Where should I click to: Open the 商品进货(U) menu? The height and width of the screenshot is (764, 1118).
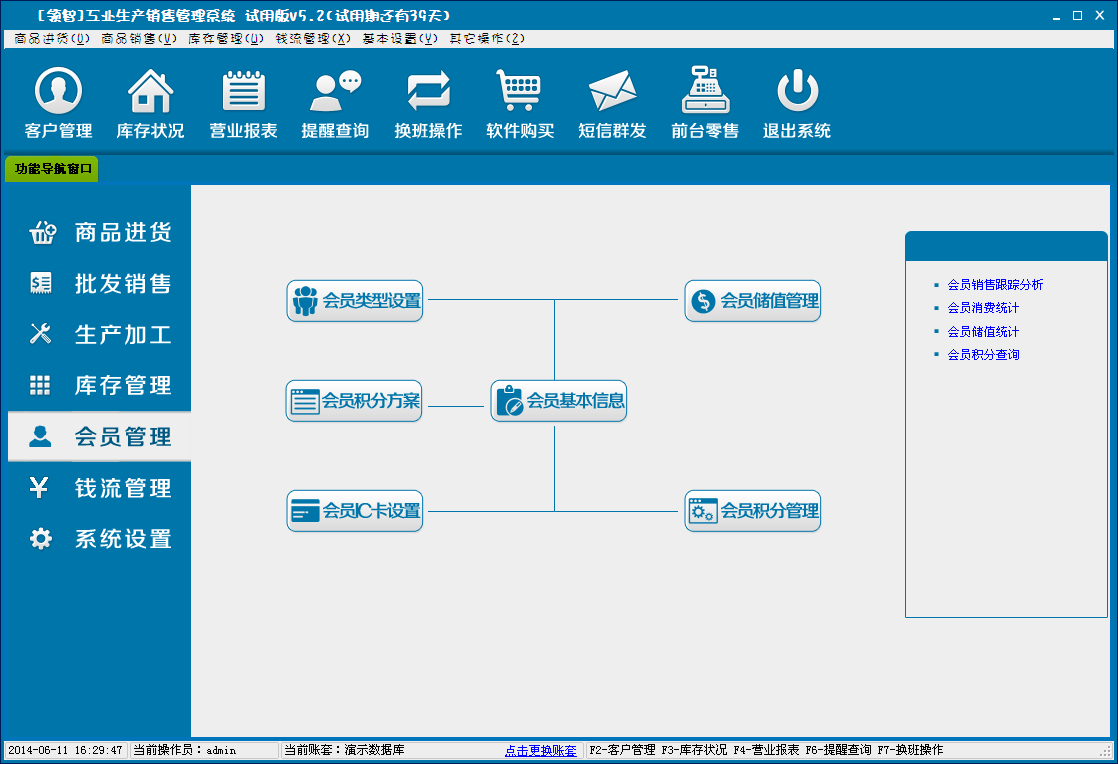53,39
